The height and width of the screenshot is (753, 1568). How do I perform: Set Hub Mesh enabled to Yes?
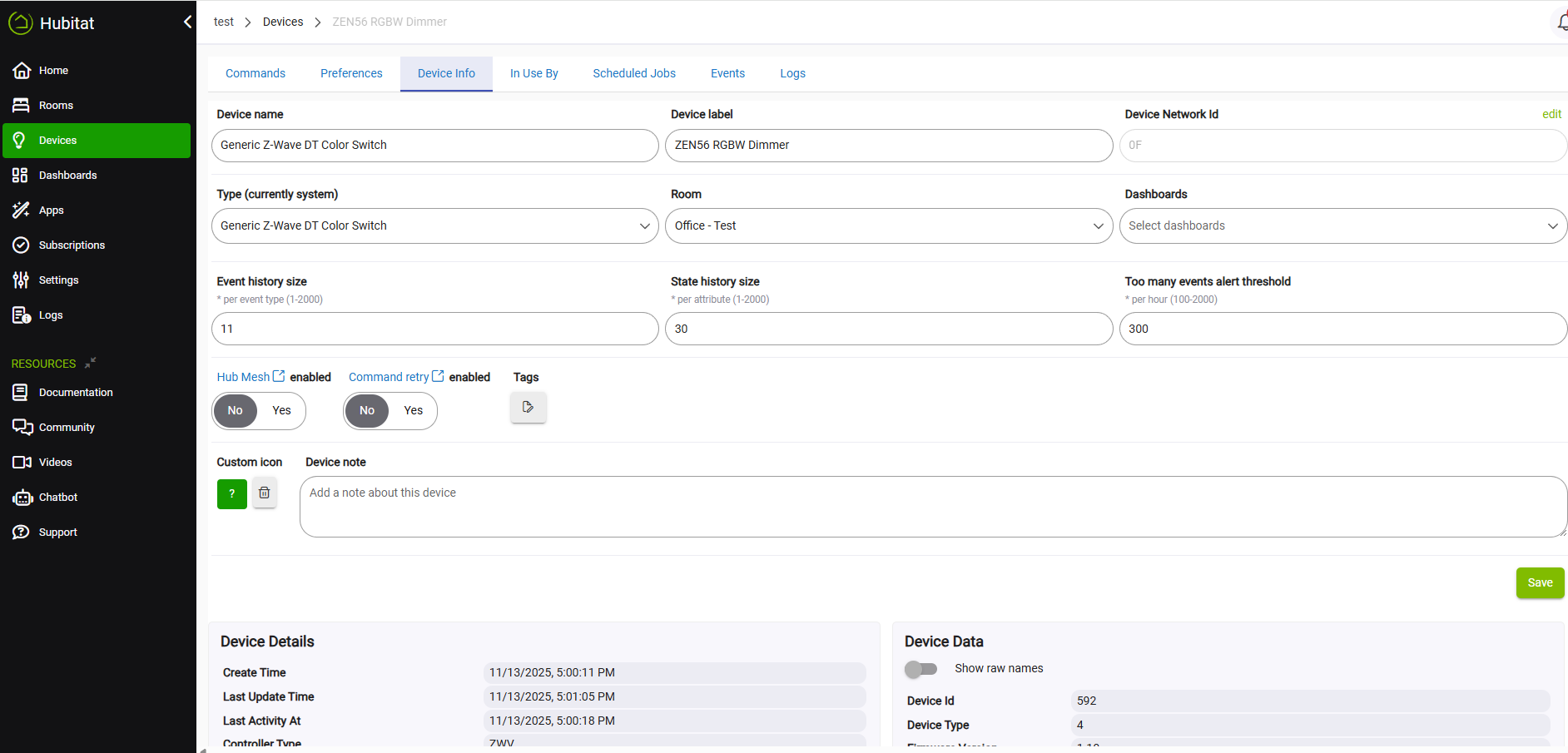[281, 411]
